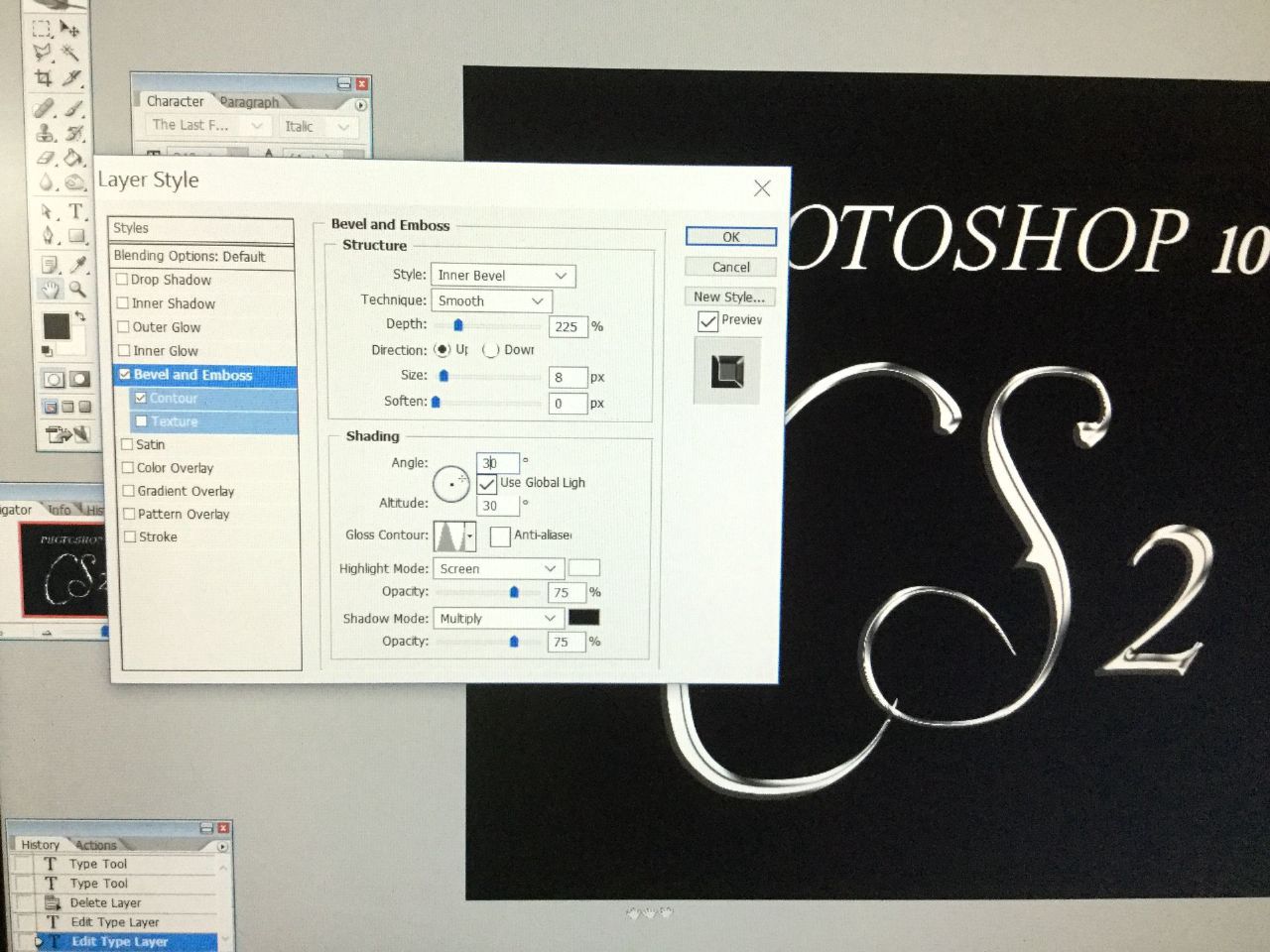This screenshot has width=1270, height=952.
Task: Select the Brush tool
Action: coord(73,108)
